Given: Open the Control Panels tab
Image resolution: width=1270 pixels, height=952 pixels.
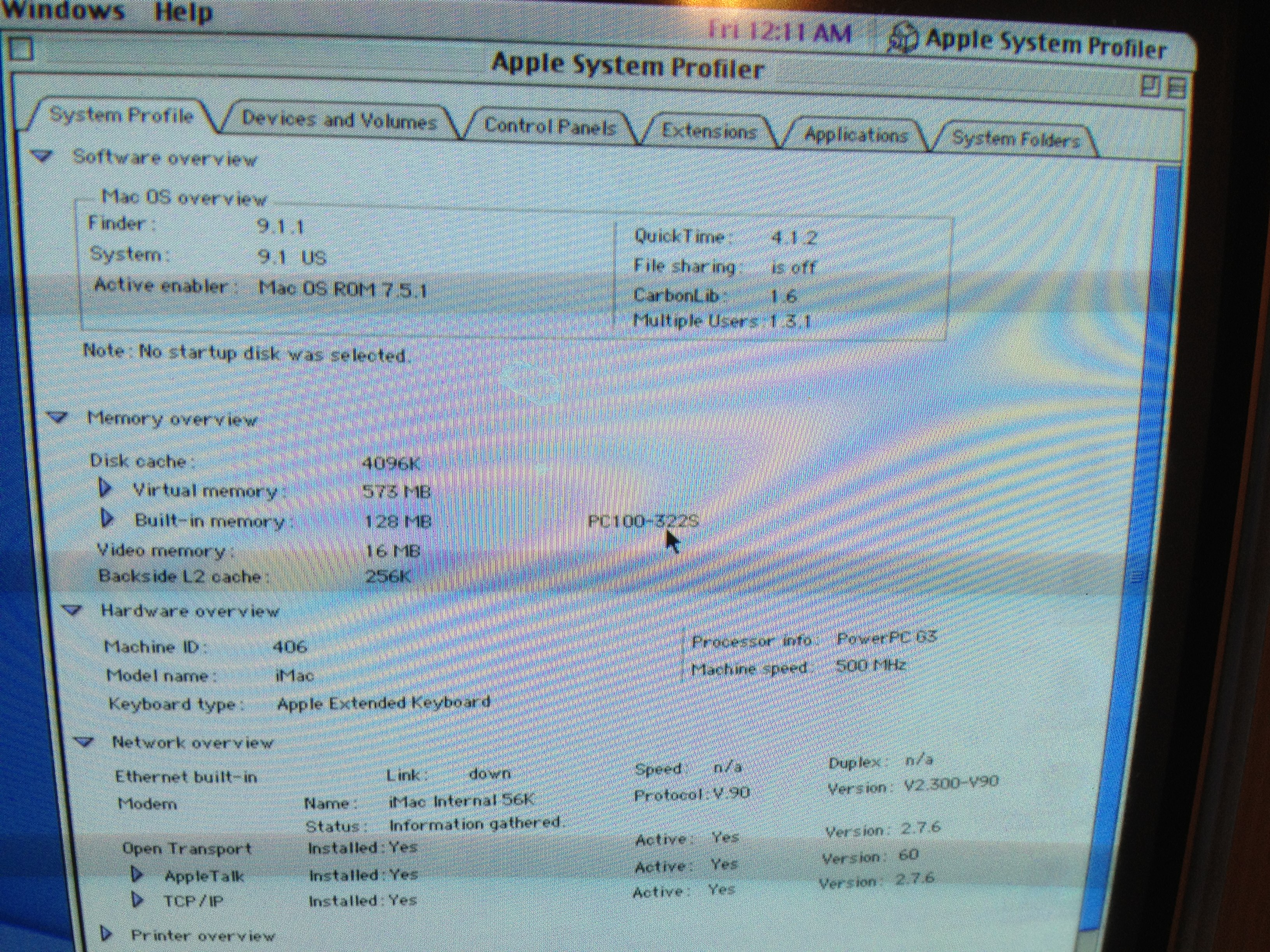Looking at the screenshot, I should (550, 126).
